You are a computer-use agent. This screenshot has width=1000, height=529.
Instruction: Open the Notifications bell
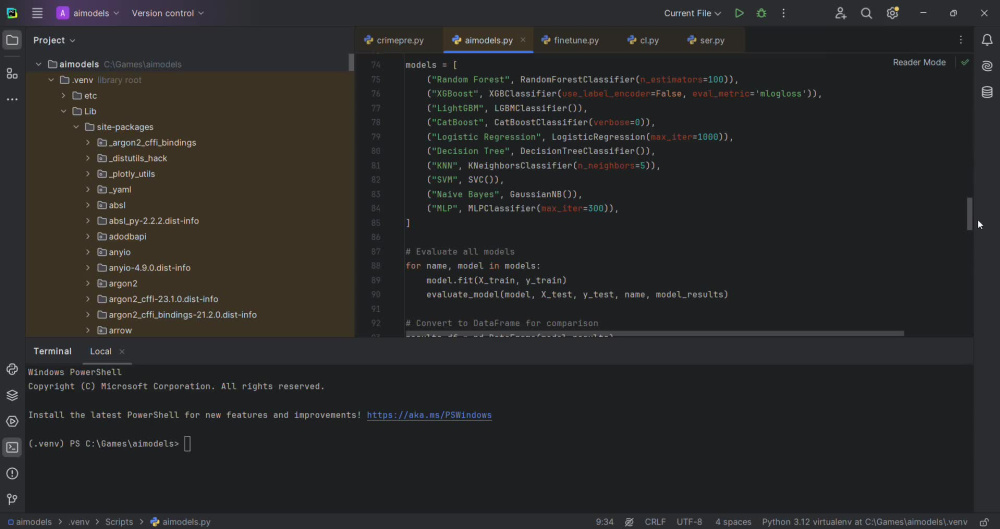click(x=987, y=40)
